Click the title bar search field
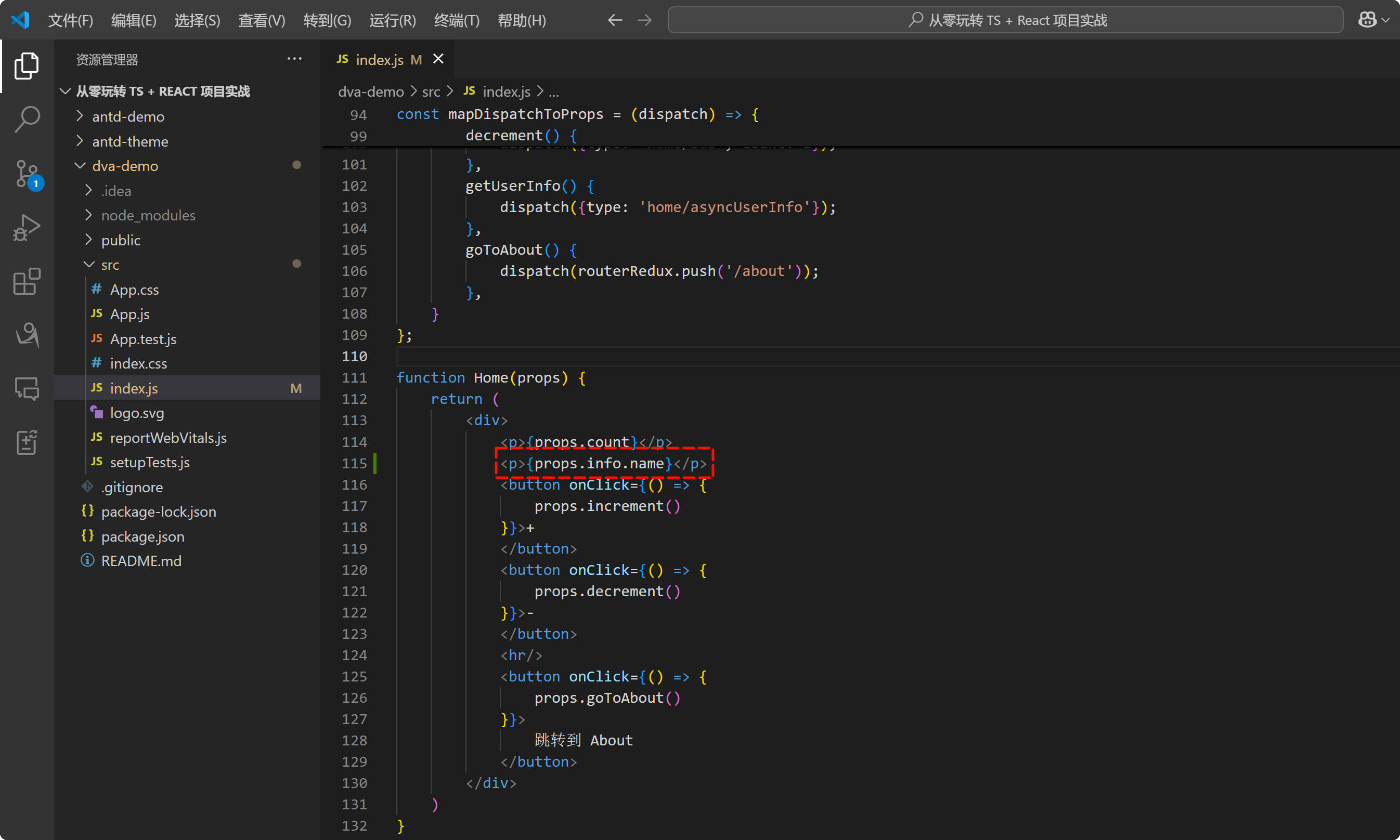1400x840 pixels. click(1005, 20)
